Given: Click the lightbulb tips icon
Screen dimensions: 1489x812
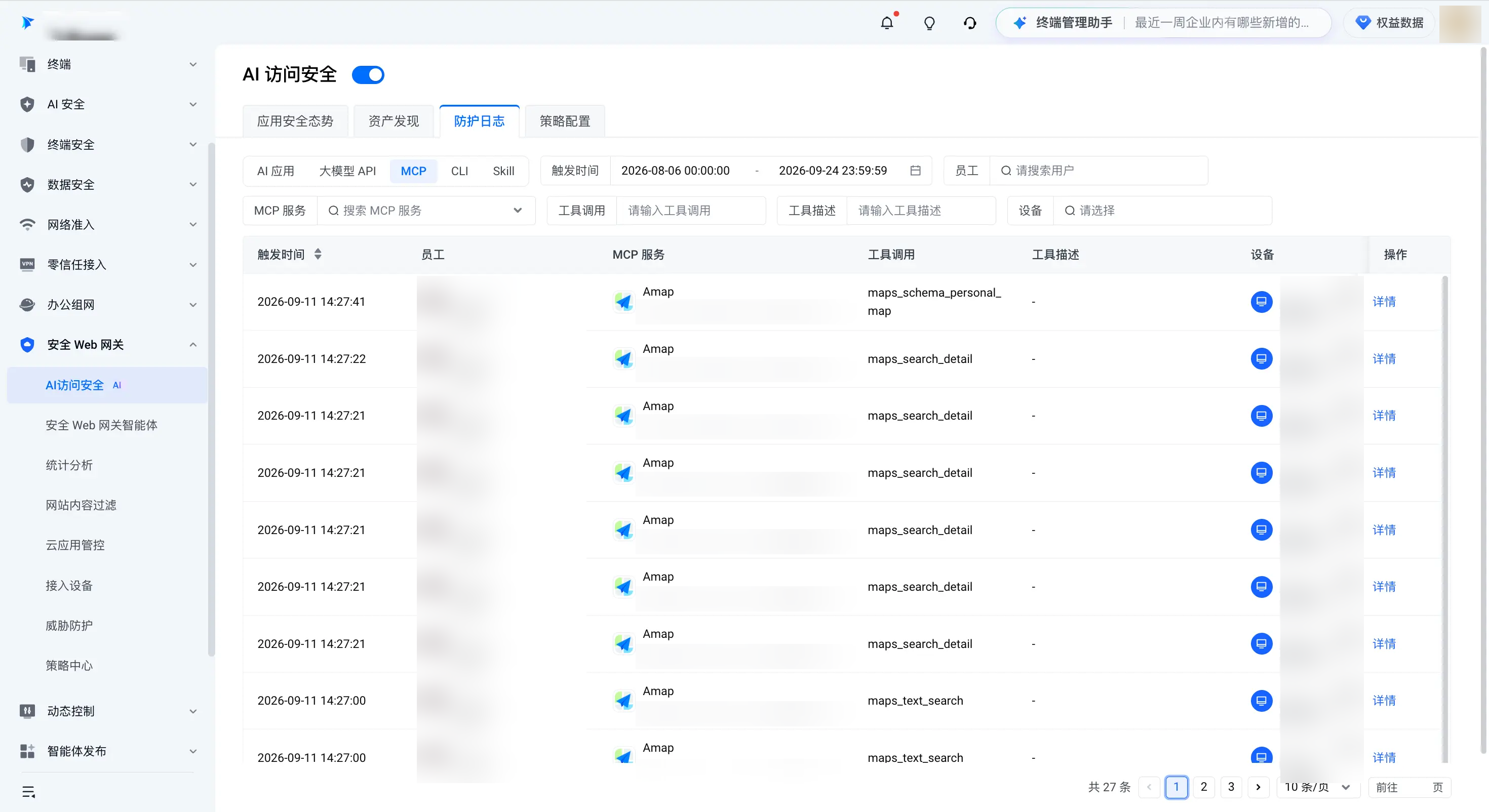Looking at the screenshot, I should [929, 23].
